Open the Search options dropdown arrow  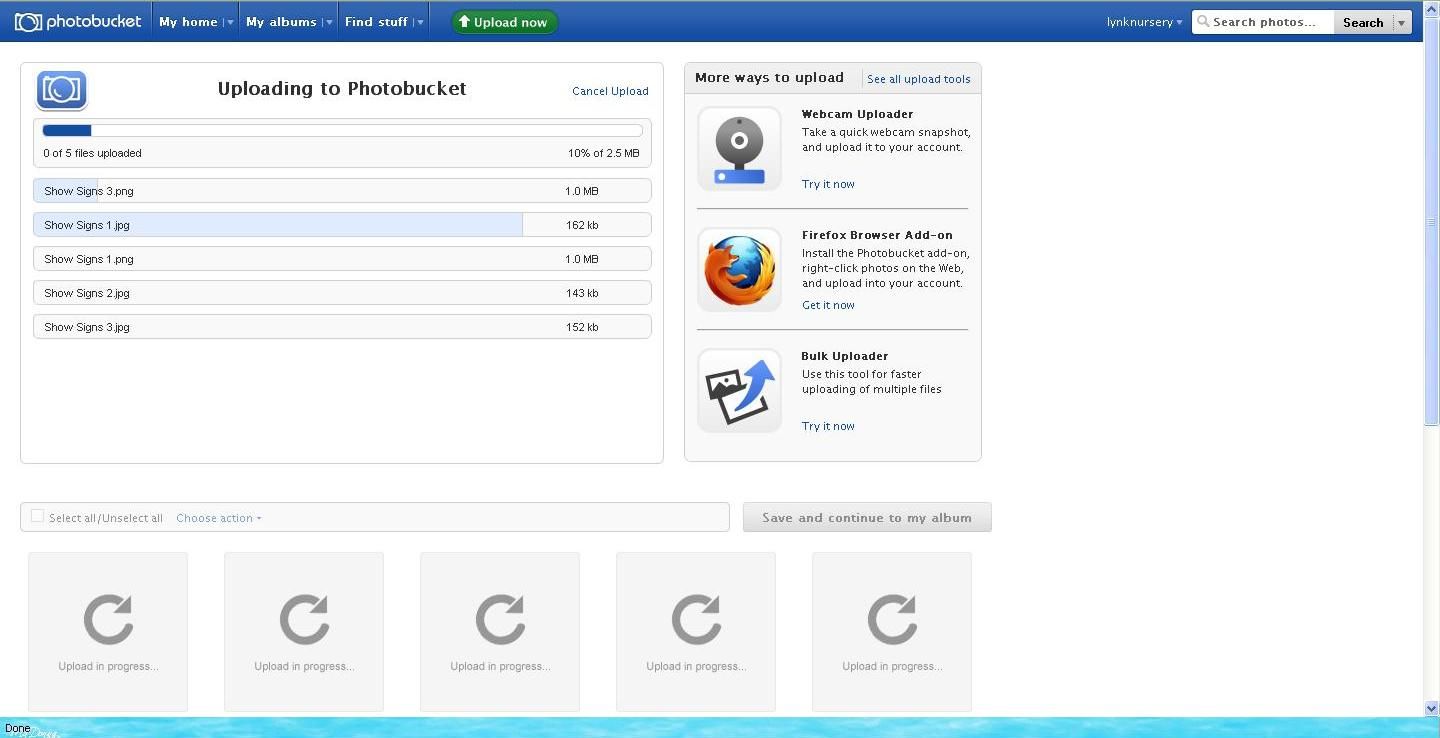pyautogui.click(x=1401, y=22)
